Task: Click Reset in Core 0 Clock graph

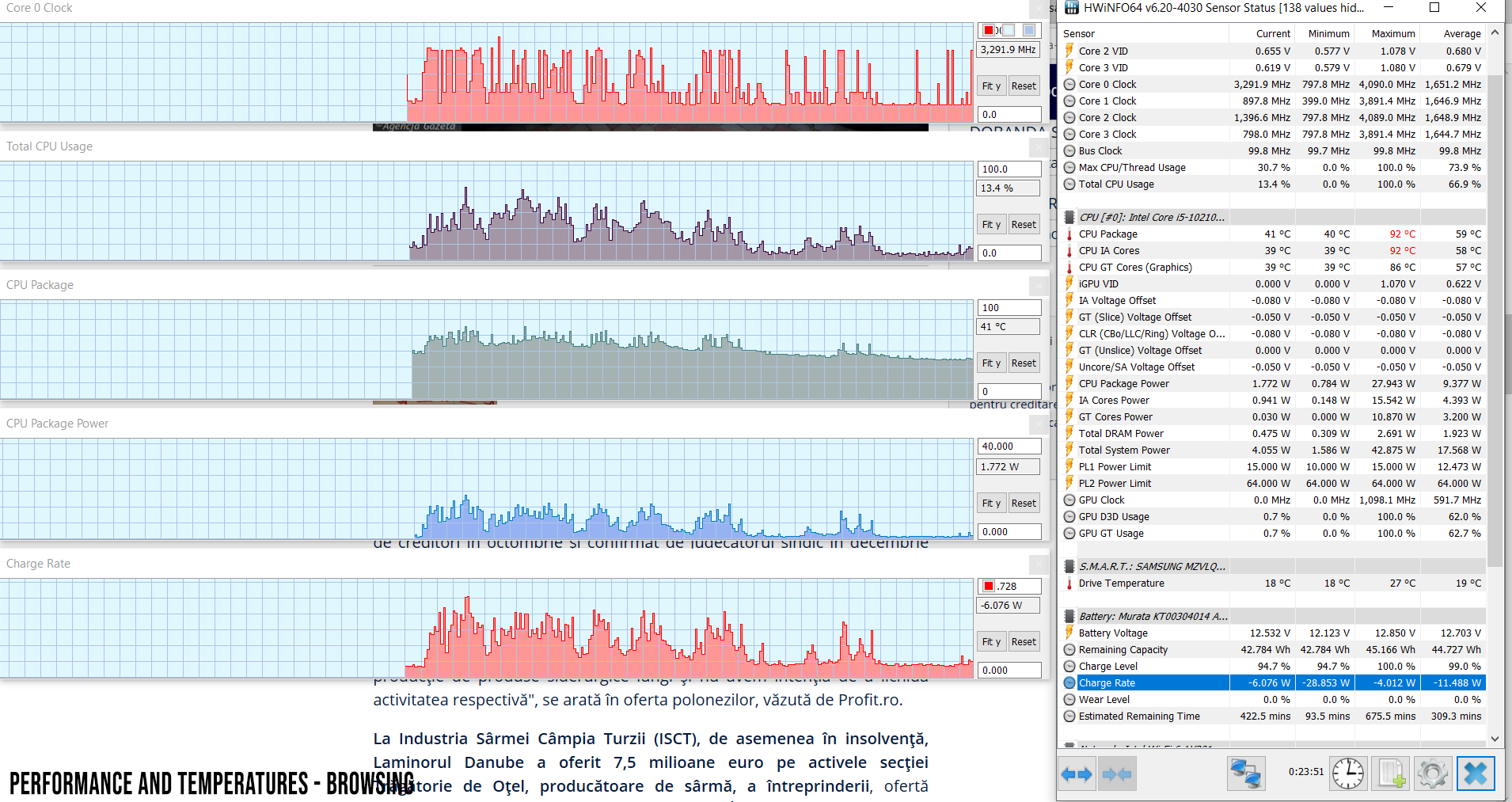Action: click(1024, 86)
